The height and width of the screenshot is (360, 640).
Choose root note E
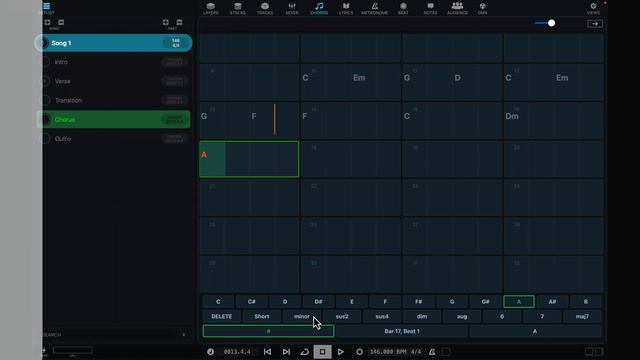(352, 302)
